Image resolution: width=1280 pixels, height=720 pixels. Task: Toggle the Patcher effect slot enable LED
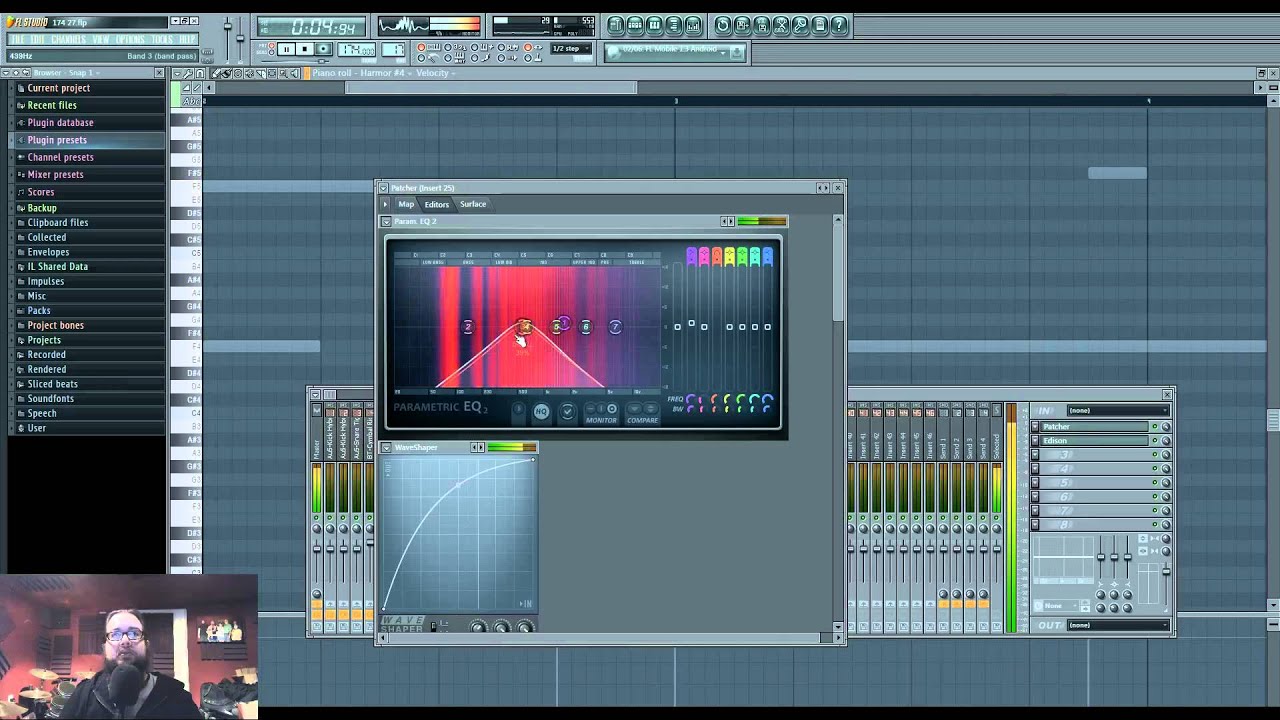click(x=1154, y=427)
